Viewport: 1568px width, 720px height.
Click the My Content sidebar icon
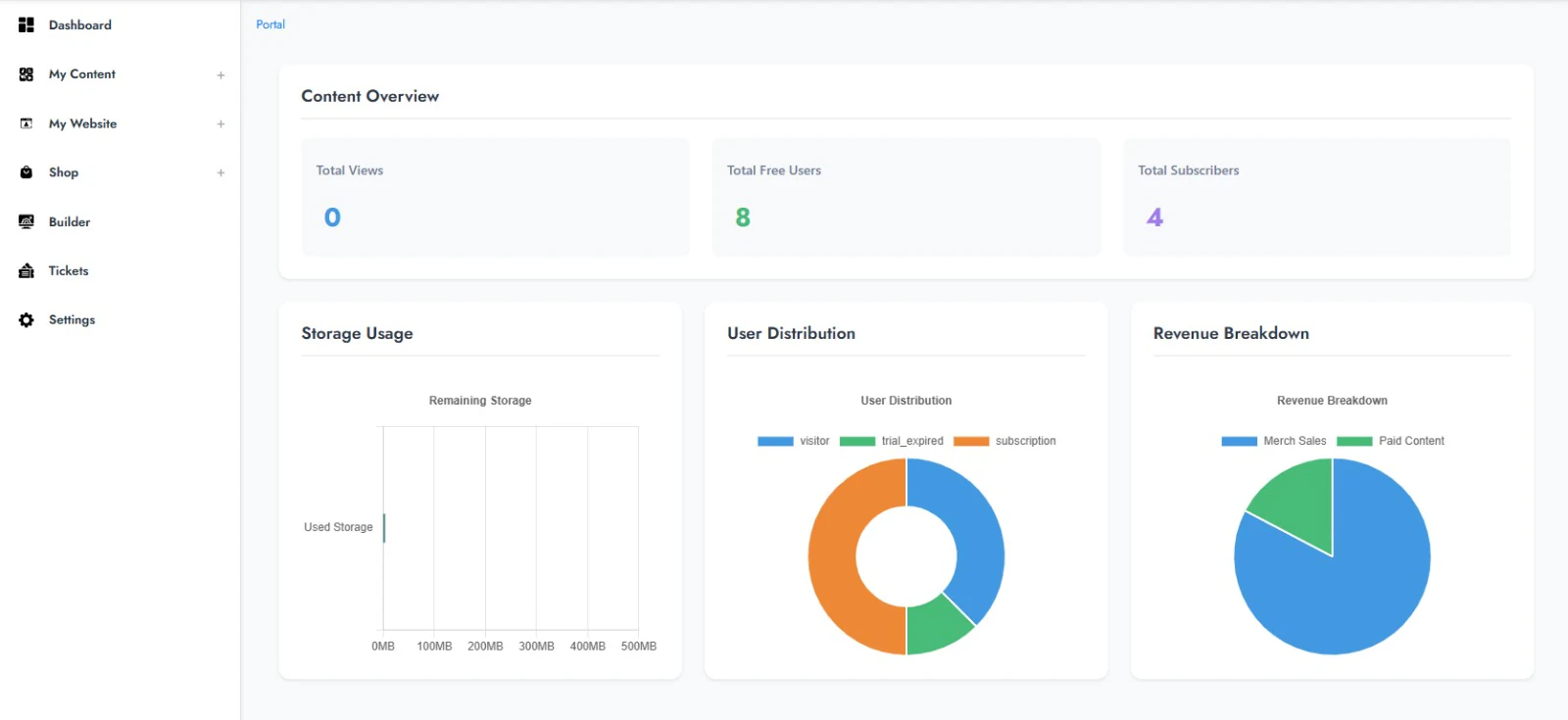(26, 74)
